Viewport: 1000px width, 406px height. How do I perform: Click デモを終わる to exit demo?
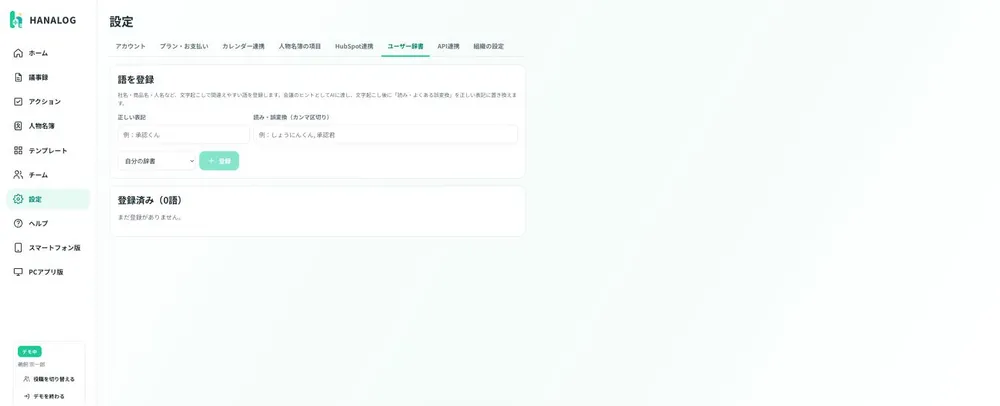pos(44,396)
